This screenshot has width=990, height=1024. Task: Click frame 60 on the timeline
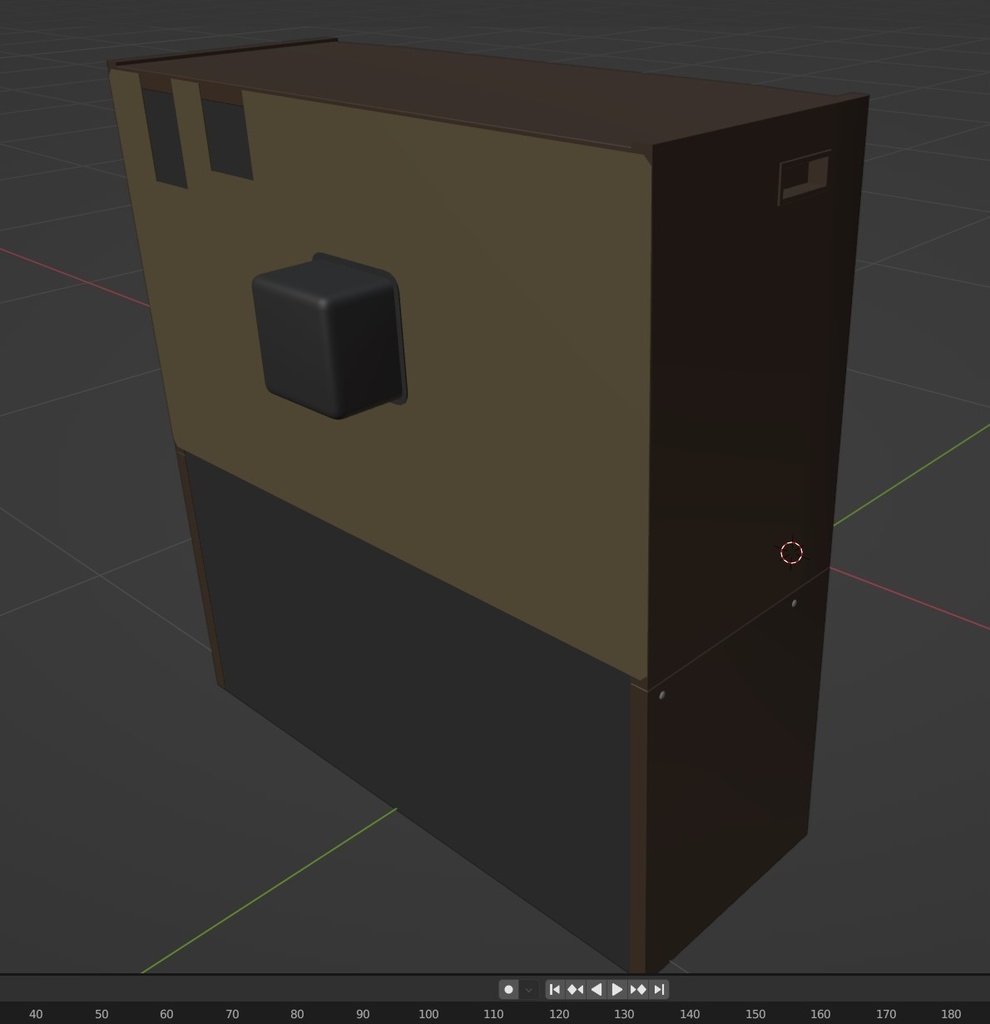167,1014
